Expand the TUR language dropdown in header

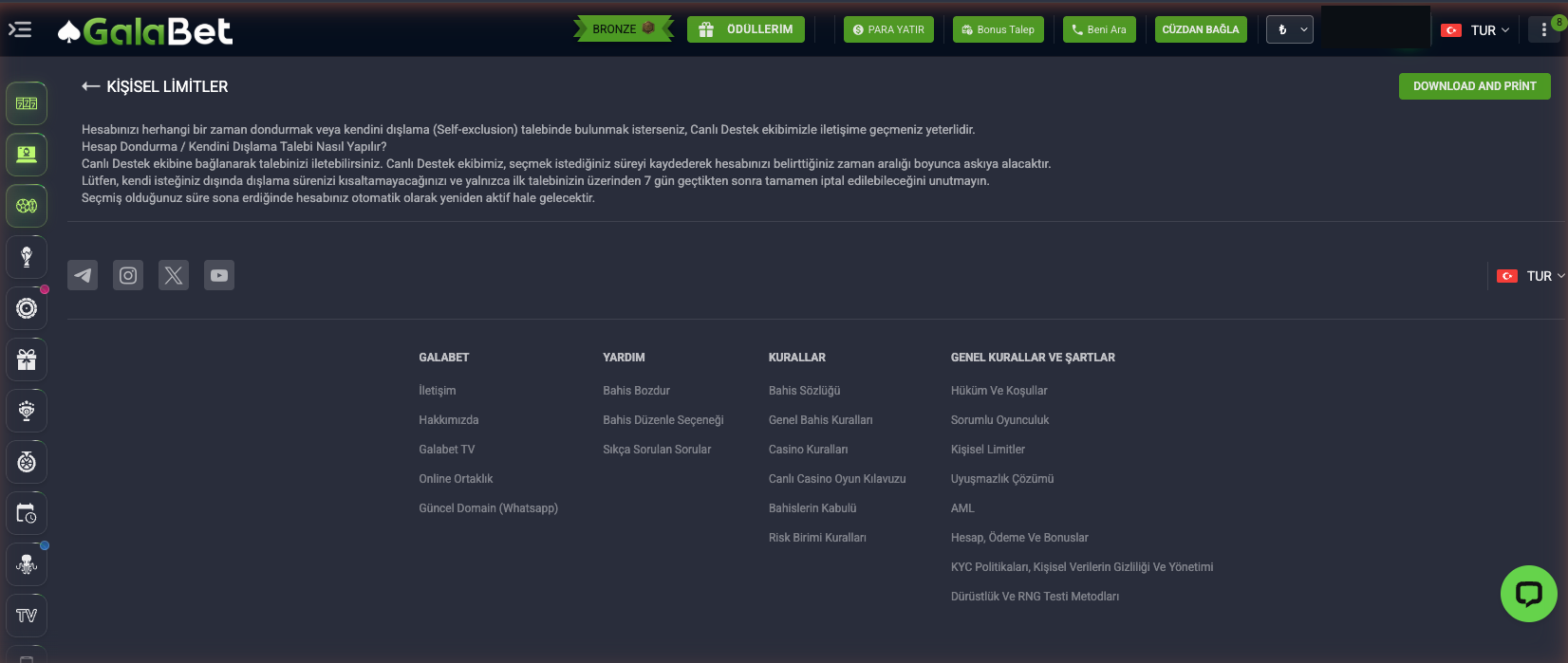(1475, 30)
